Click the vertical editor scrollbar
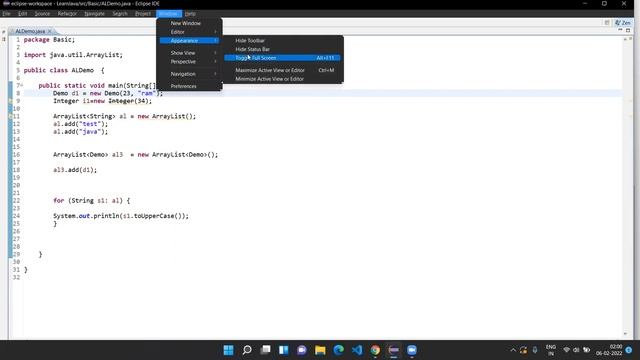The image size is (640, 360). 625,186
